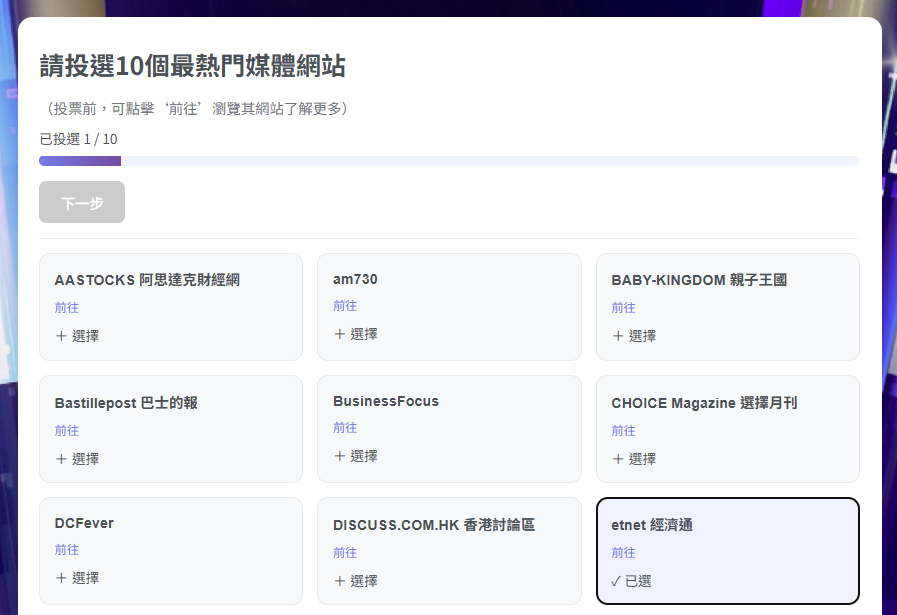The height and width of the screenshot is (615, 897).
Task: Select AASTOCKS 阿思達克財經網 with the plus option
Action: 77,336
